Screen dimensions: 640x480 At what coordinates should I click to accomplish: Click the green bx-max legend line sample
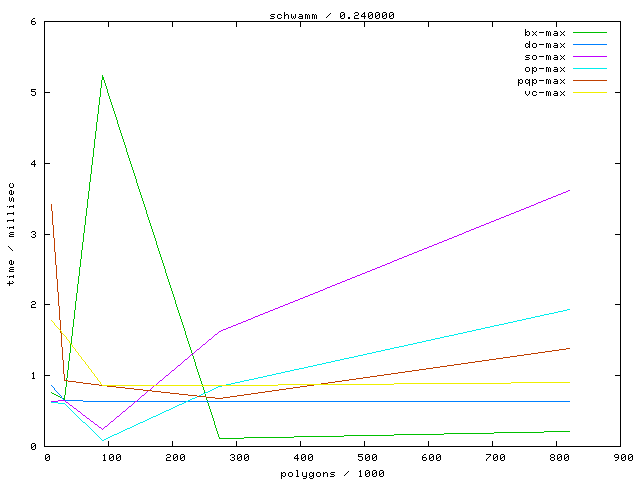pos(590,33)
